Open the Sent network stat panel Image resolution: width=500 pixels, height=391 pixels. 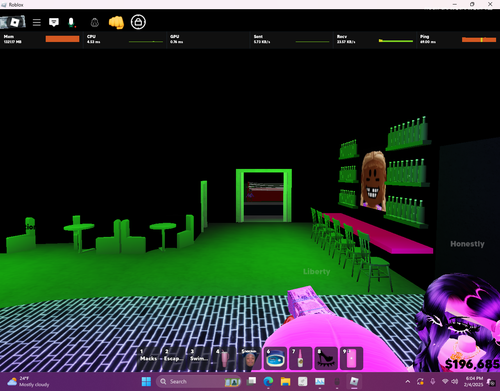291,40
